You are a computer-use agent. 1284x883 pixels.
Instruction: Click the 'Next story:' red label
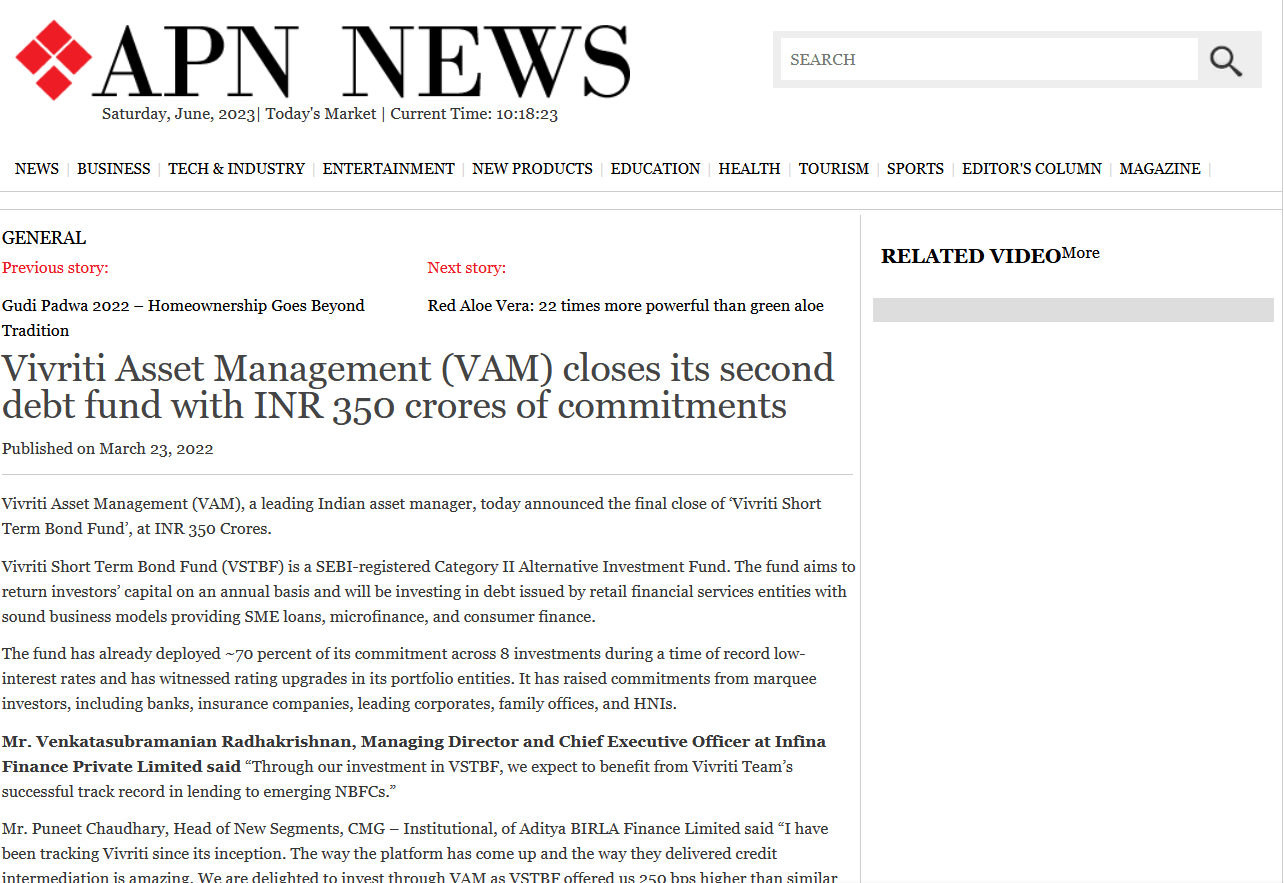pos(467,268)
